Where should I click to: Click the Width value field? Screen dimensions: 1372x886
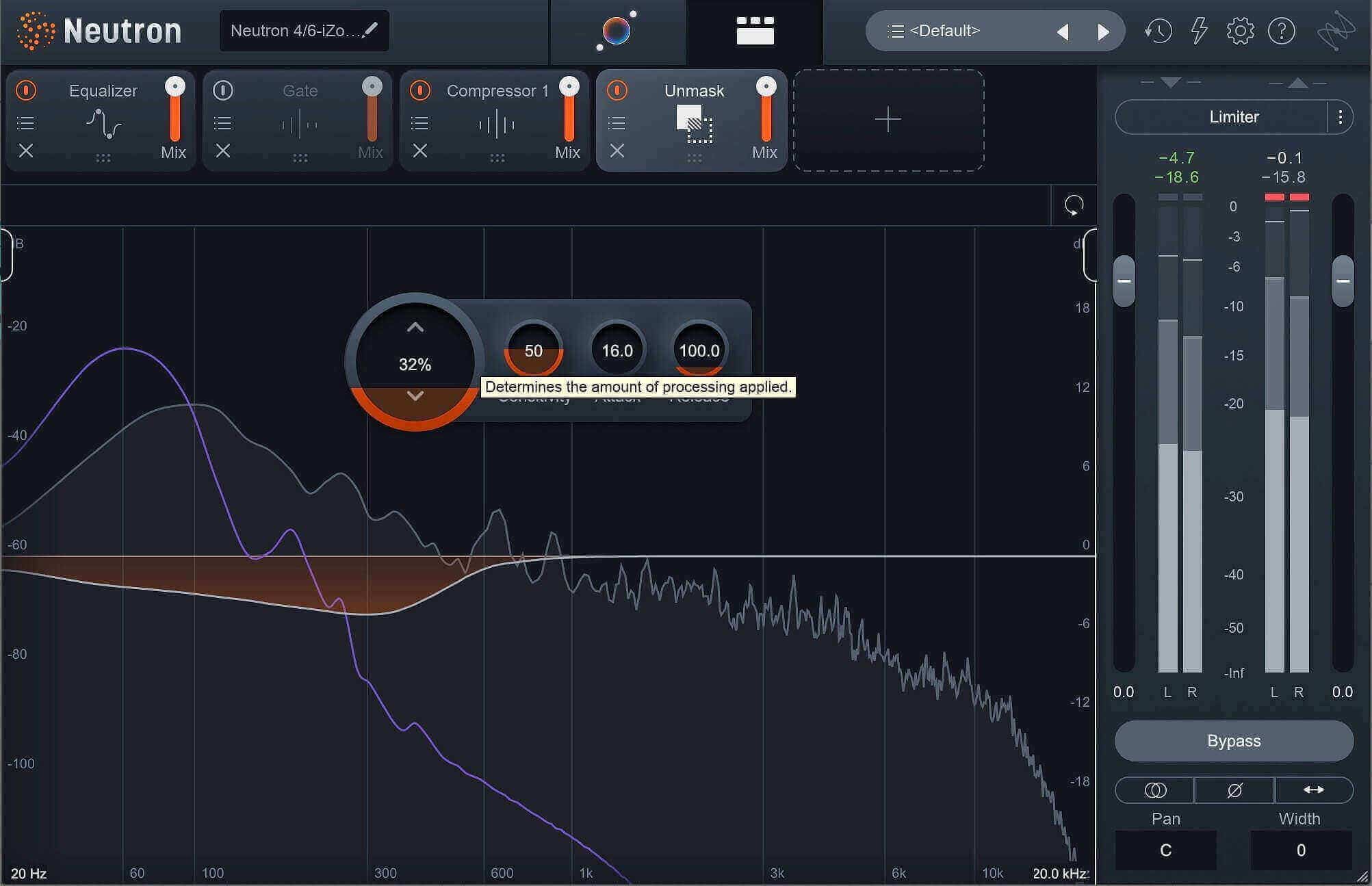coord(1301,850)
